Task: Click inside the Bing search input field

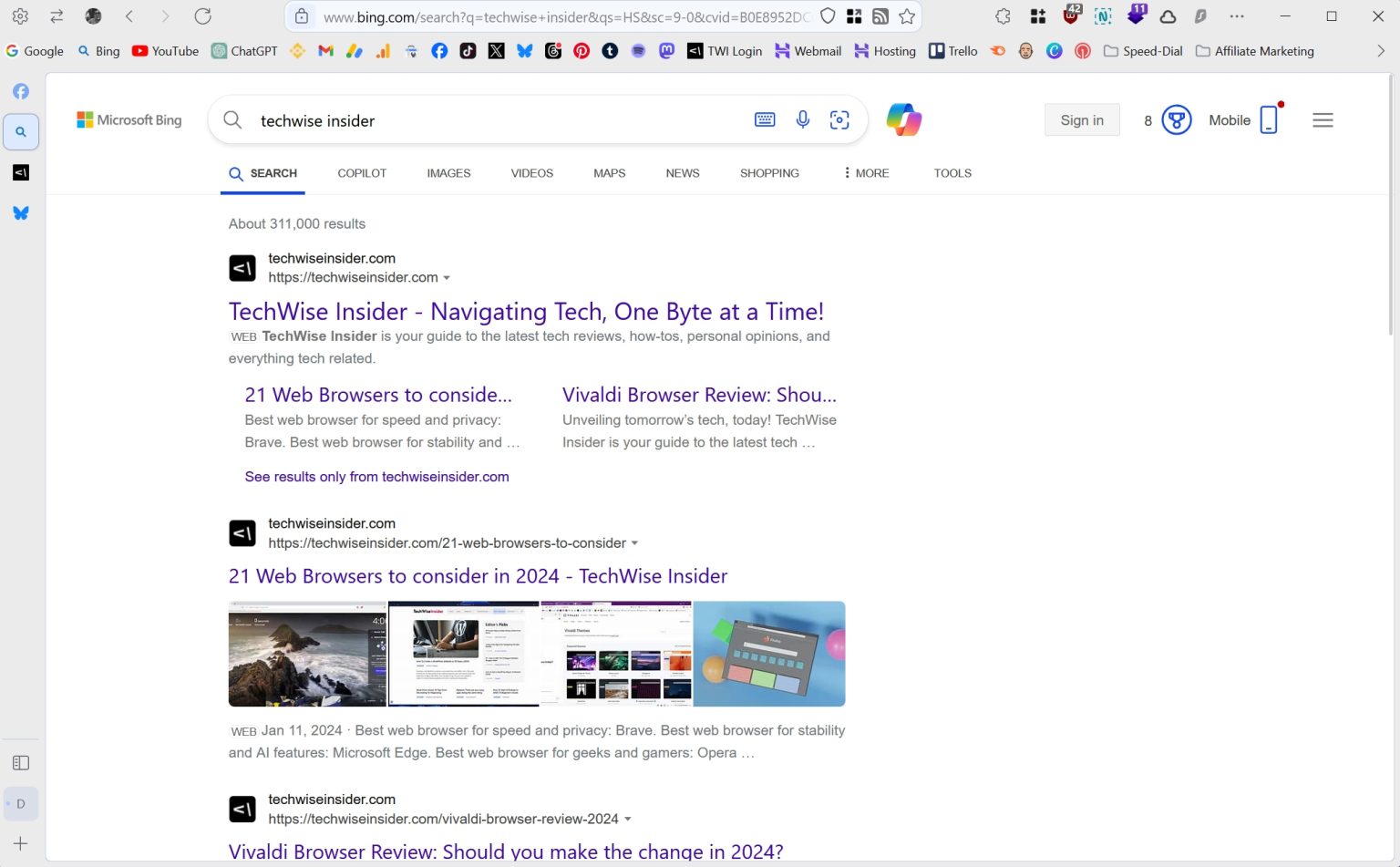Action: pyautogui.click(x=501, y=119)
